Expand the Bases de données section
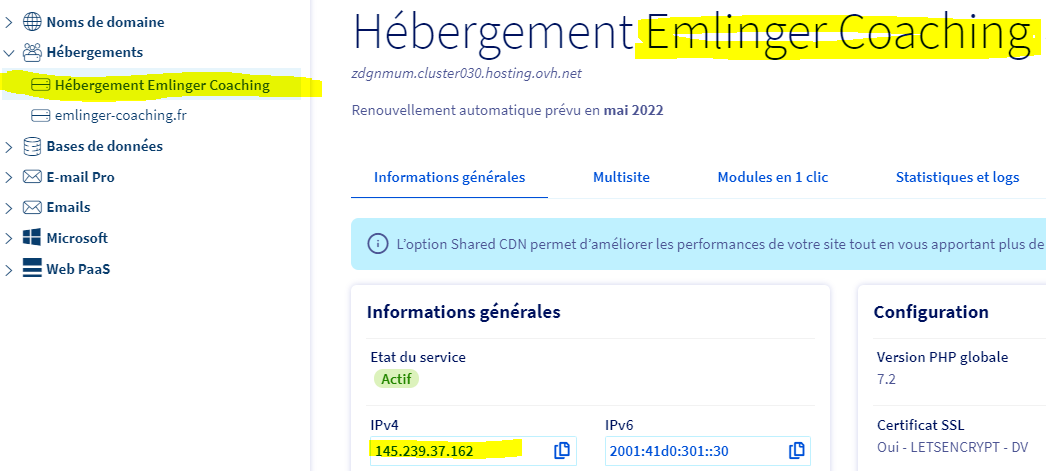 [9, 147]
